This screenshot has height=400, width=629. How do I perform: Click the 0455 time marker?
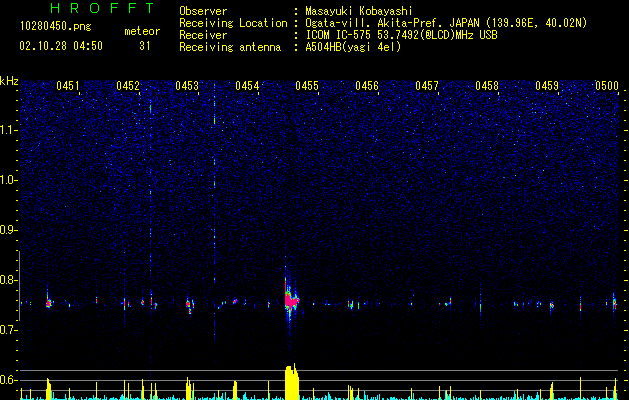point(307,85)
